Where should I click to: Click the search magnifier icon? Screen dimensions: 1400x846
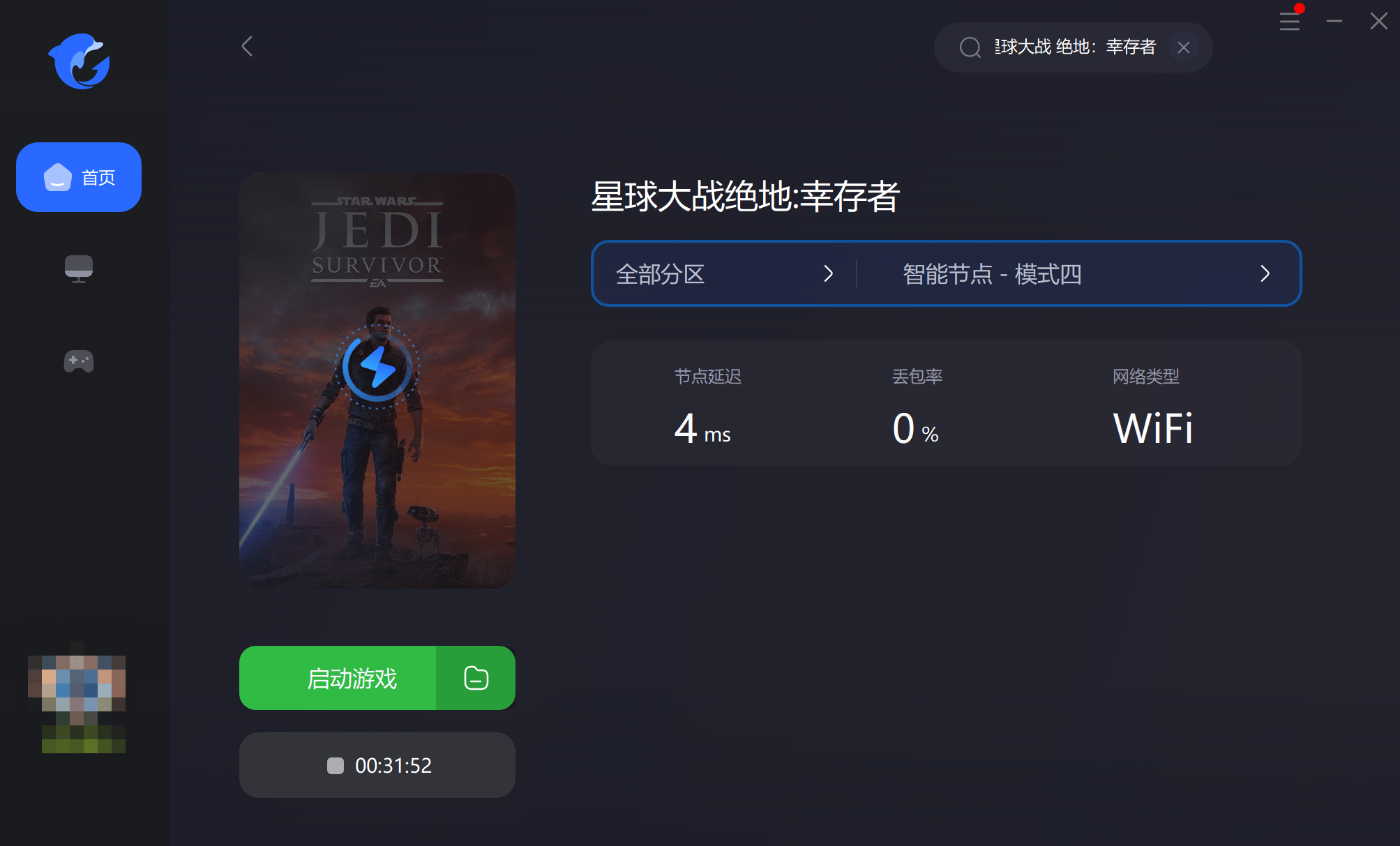(970, 47)
